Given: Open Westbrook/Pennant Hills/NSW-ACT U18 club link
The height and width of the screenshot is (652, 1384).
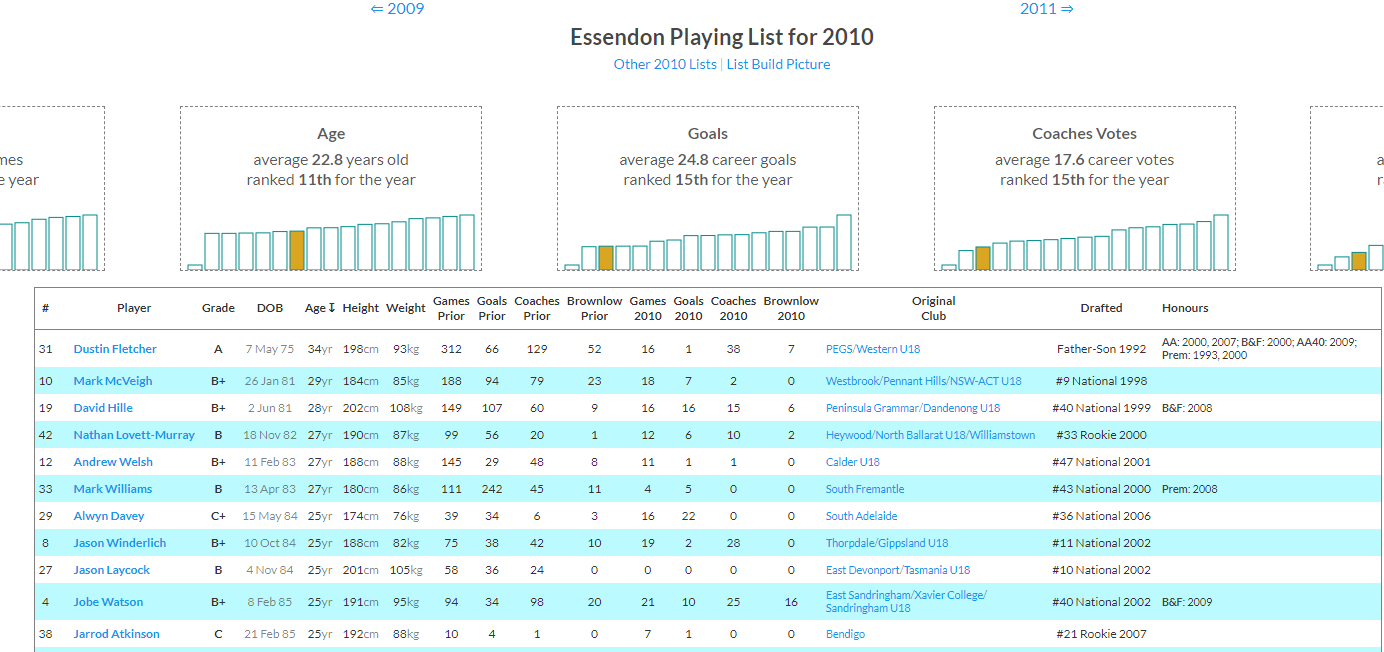Looking at the screenshot, I should tap(924, 381).
